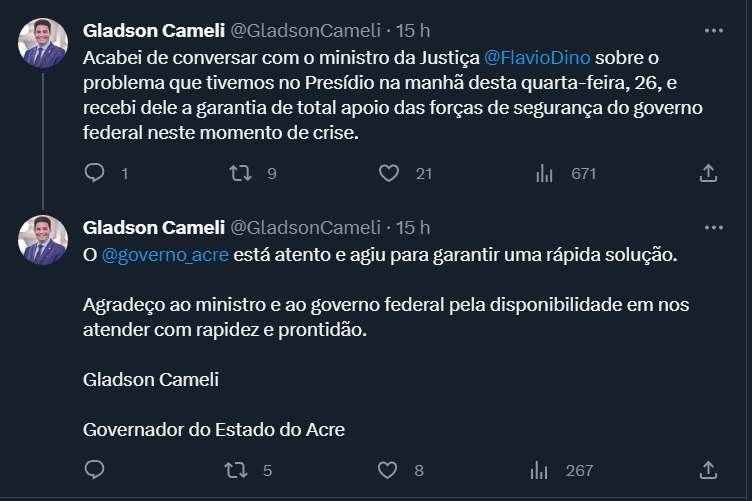Reply to the first tweet about Presídio
Image resolution: width=752 pixels, height=501 pixels.
click(x=95, y=173)
